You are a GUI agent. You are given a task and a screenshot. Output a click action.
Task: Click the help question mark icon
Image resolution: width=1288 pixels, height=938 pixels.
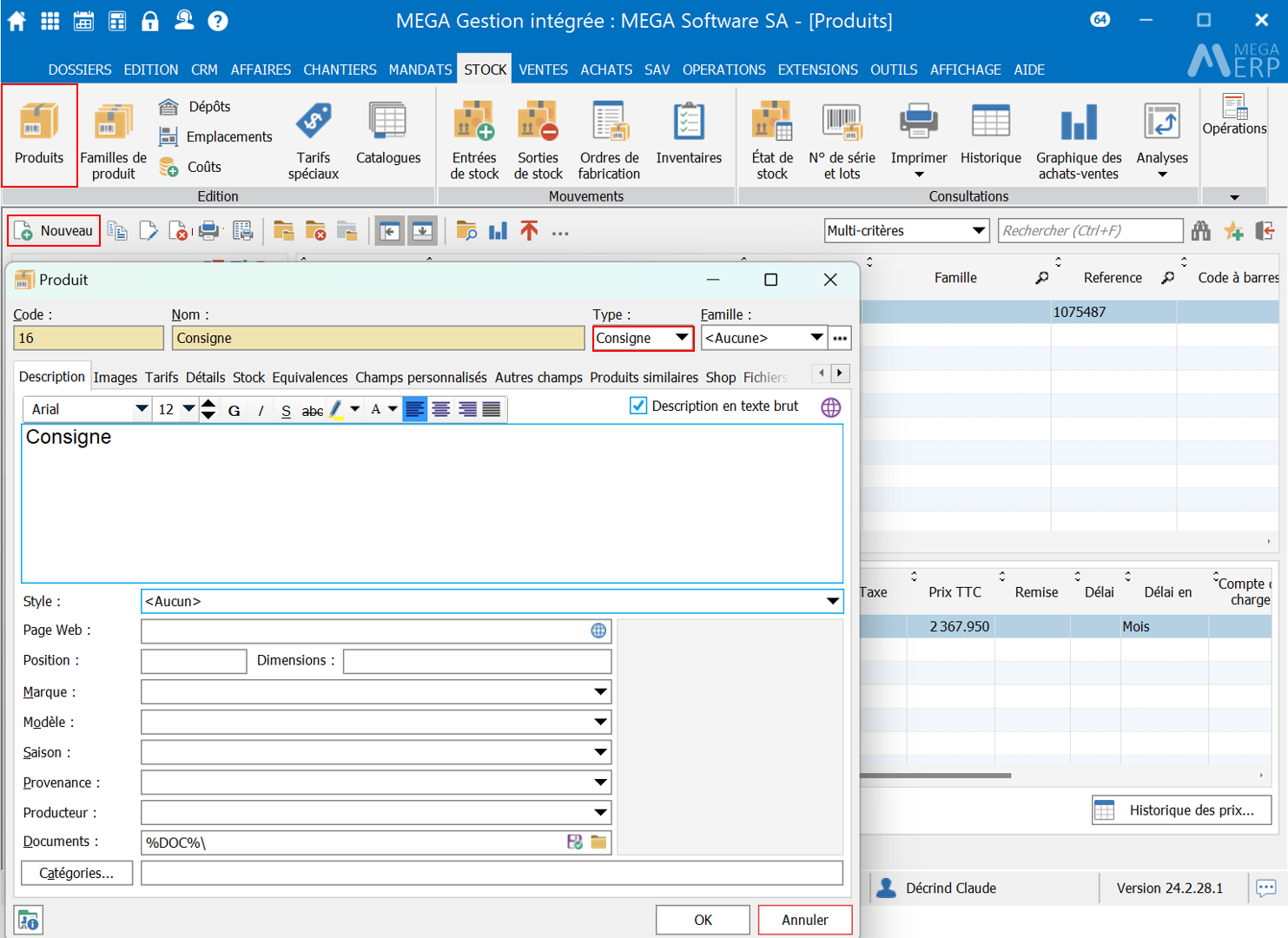pos(218,21)
